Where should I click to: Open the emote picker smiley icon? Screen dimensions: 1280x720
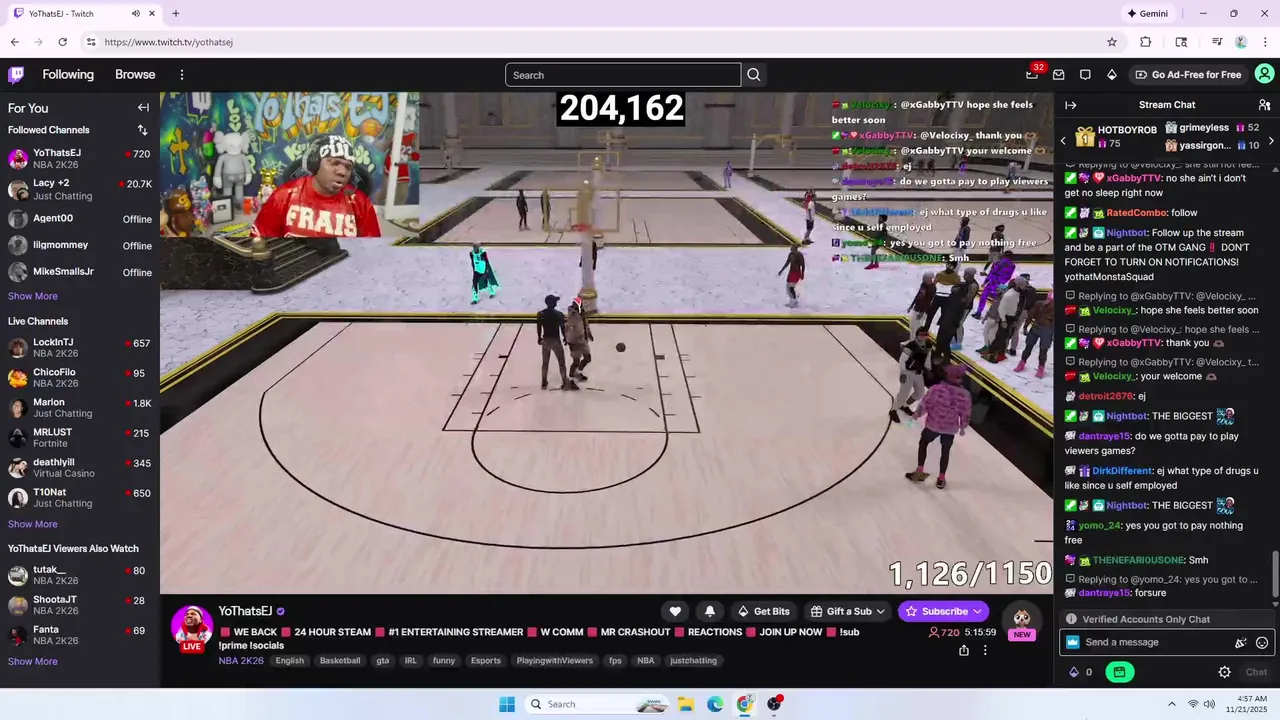coord(1262,643)
